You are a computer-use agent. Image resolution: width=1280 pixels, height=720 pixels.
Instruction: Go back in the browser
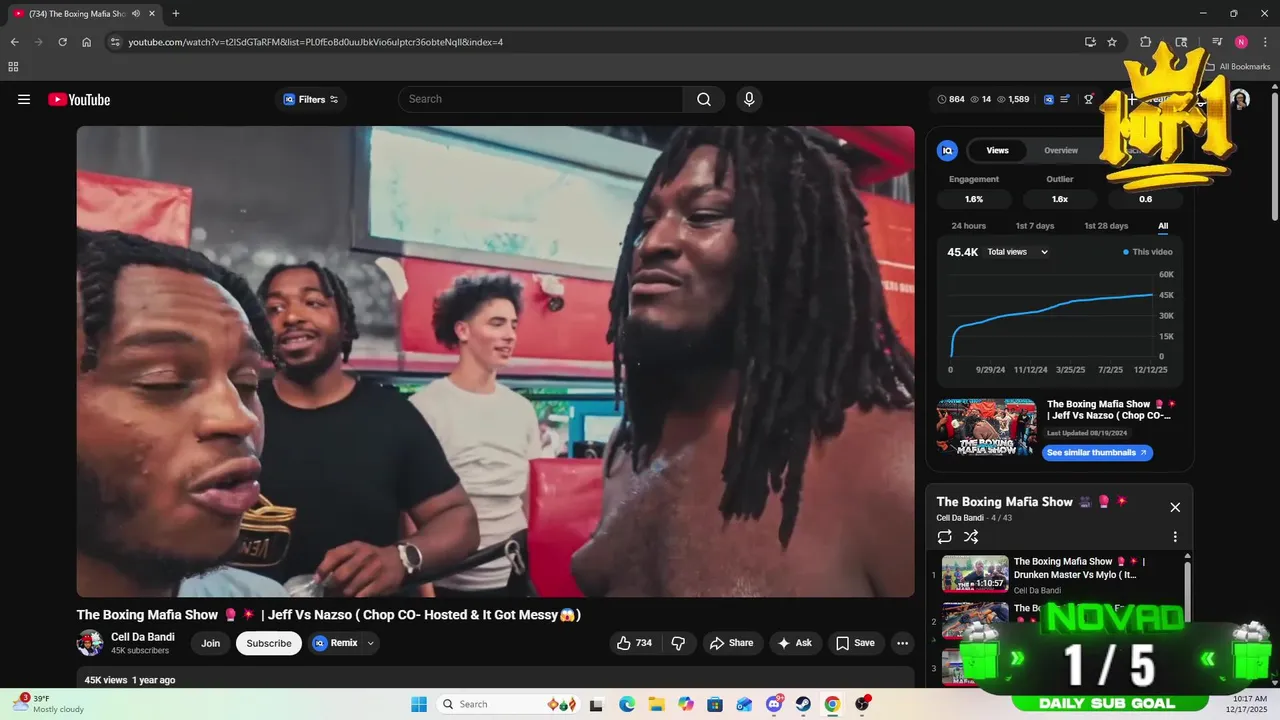[x=15, y=42]
